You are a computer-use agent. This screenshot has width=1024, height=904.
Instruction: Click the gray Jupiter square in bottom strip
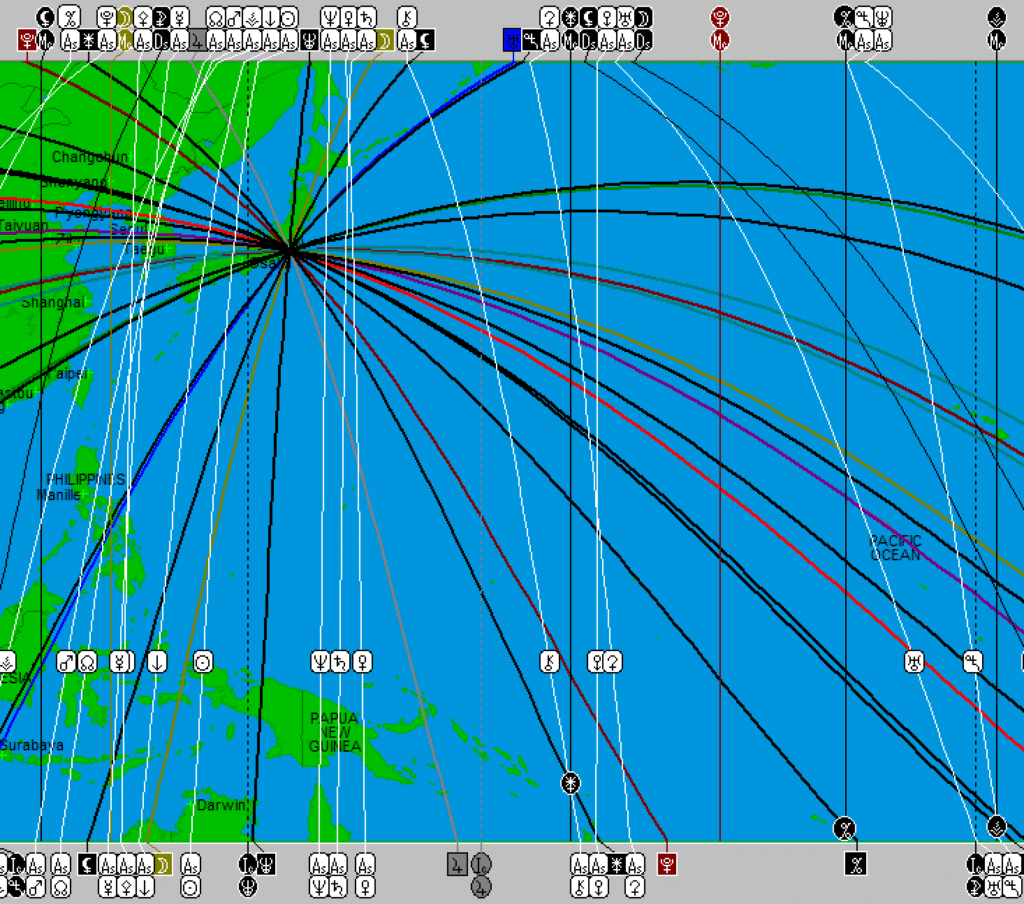tap(458, 864)
